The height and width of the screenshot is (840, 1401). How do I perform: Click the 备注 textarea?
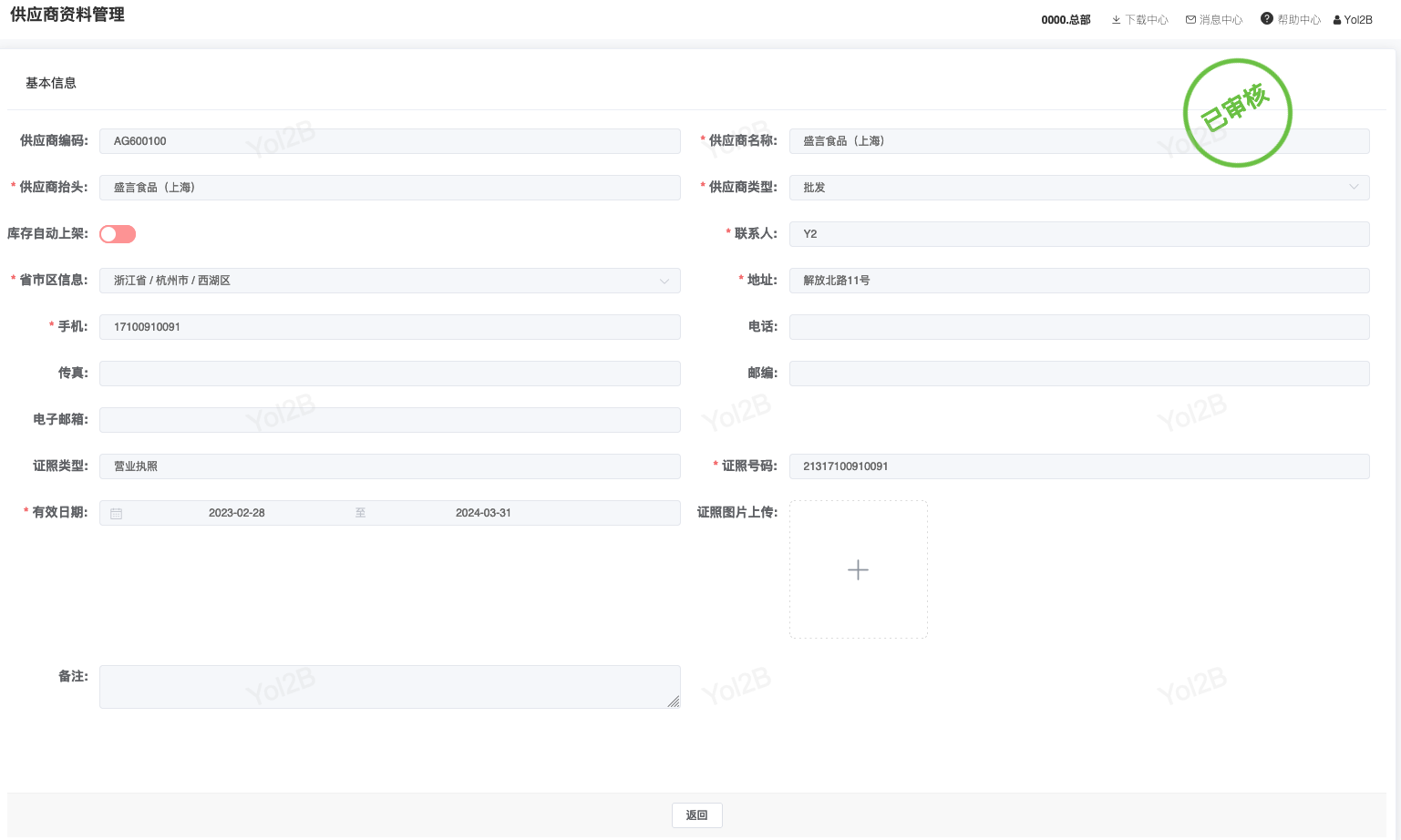[x=390, y=687]
